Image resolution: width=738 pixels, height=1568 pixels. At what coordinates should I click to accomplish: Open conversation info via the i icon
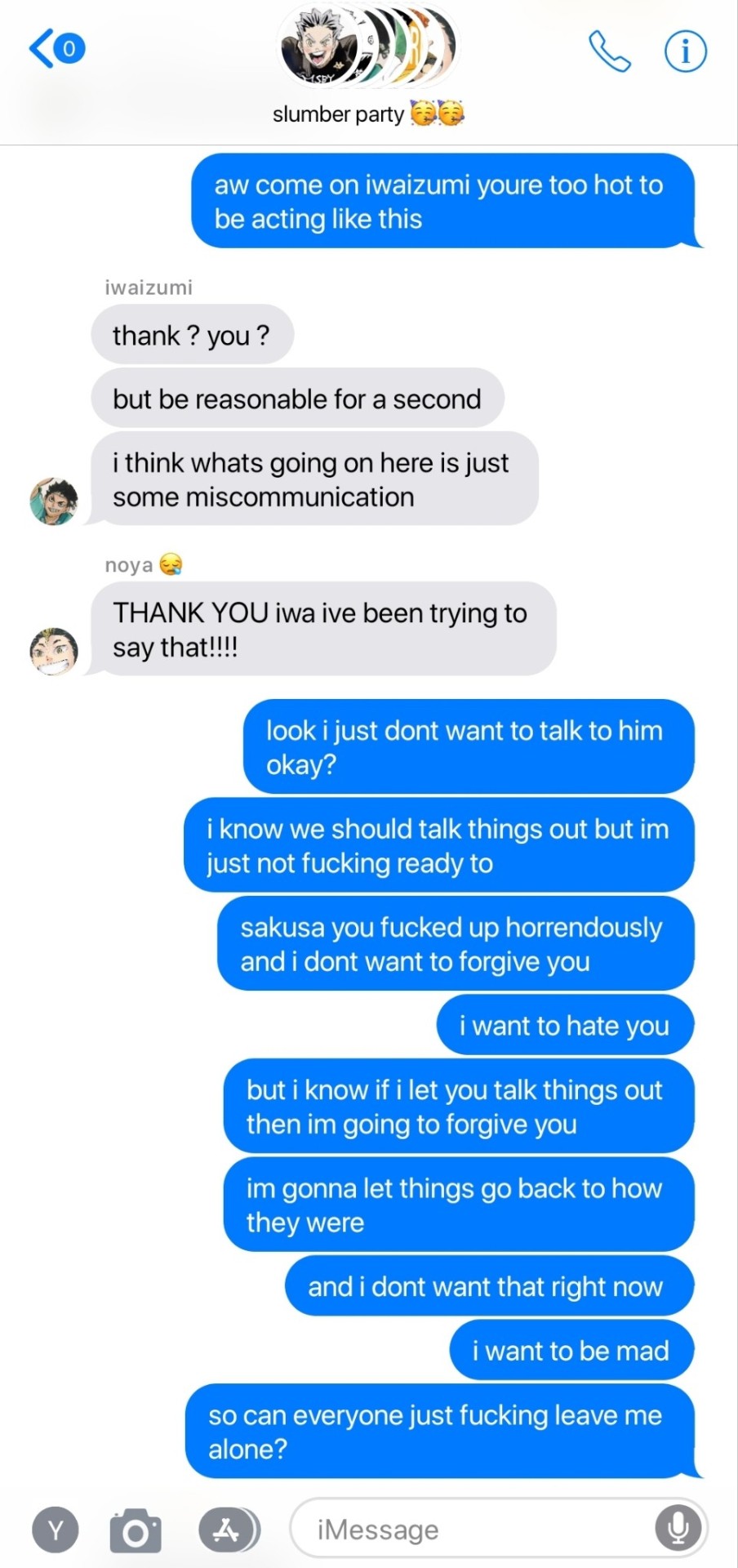tap(685, 51)
